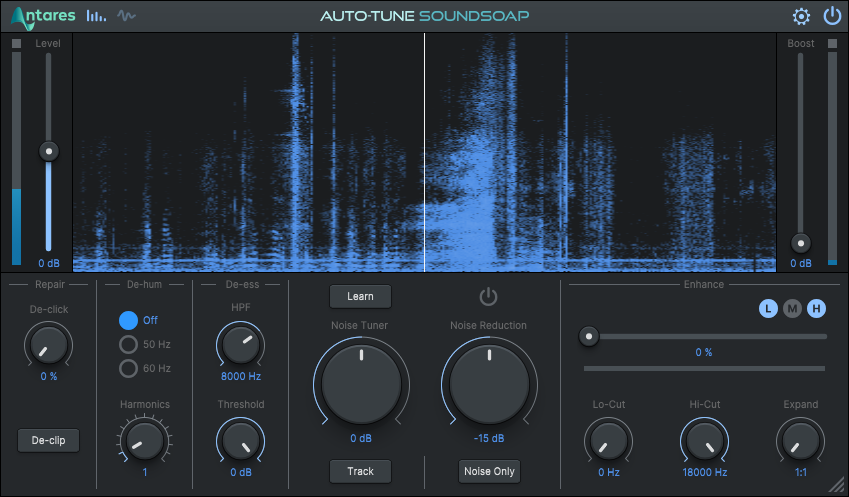Click the Noise Tuner 0 dB value
The image size is (849, 497).
tap(361, 439)
